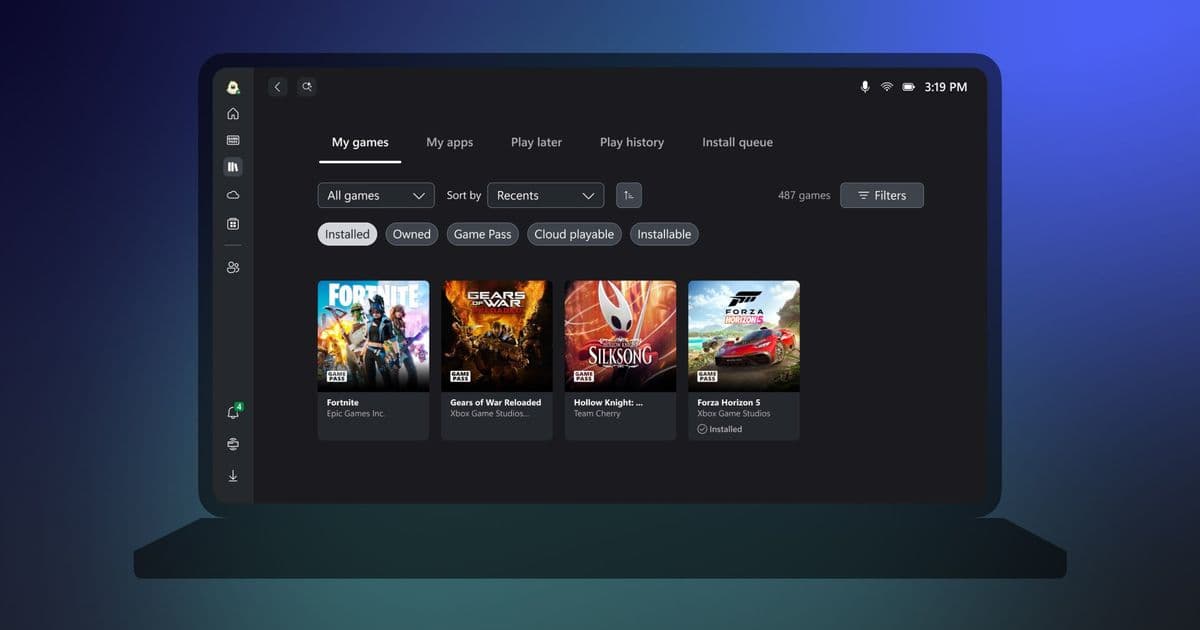Open Cloud gaming from the sidebar
1200x630 pixels.
tap(233, 195)
